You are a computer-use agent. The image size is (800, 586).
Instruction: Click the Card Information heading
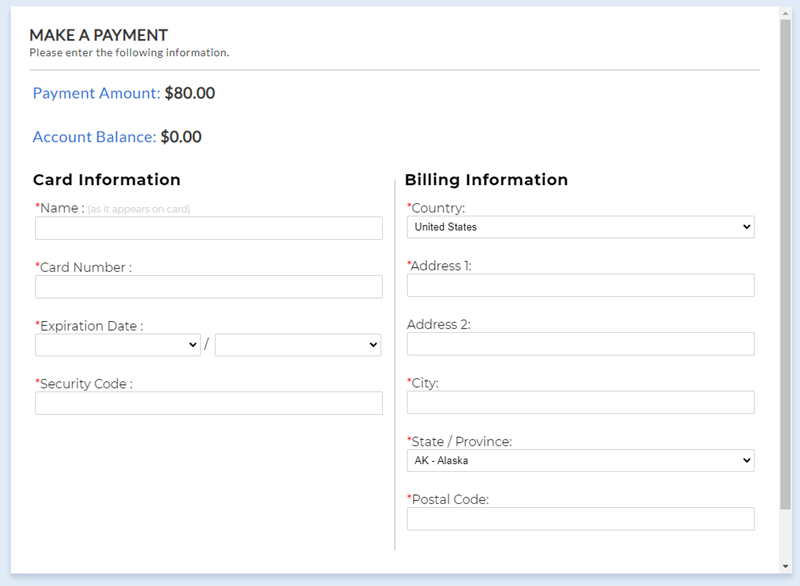107,180
